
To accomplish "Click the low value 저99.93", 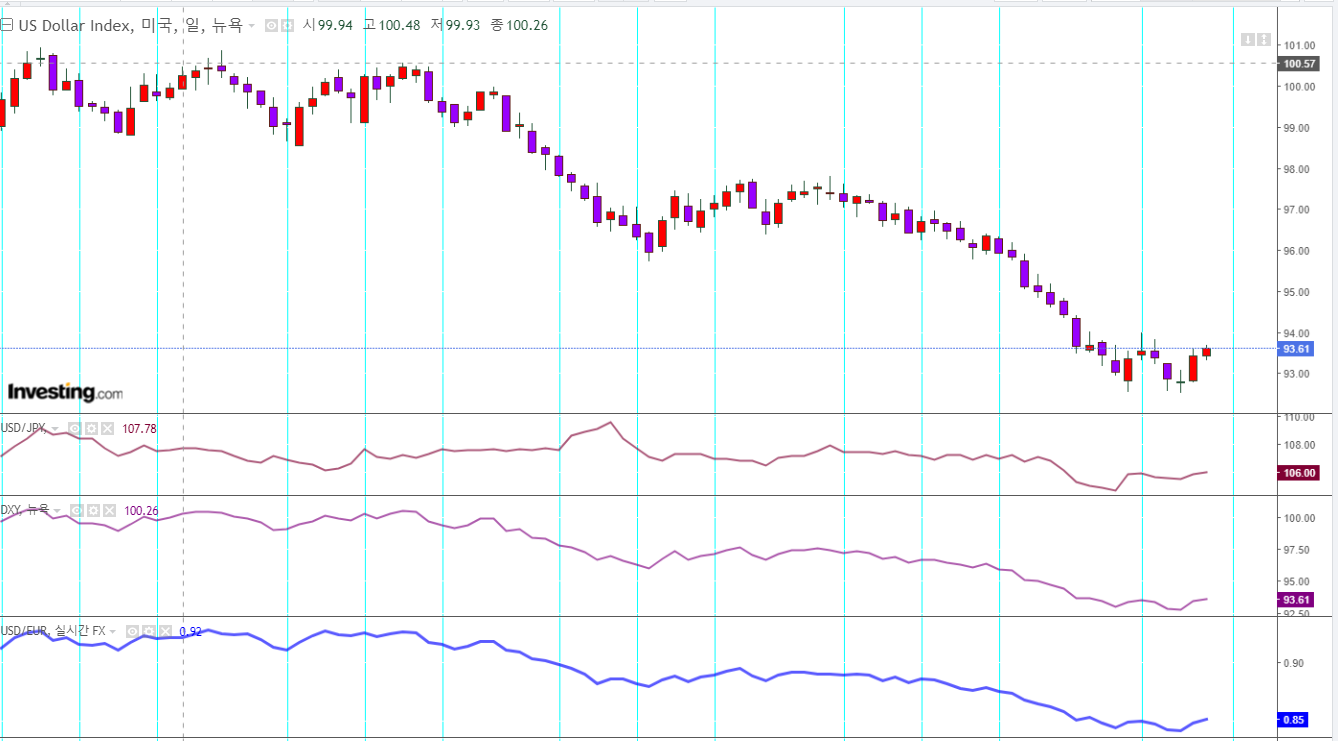I will point(455,26).
